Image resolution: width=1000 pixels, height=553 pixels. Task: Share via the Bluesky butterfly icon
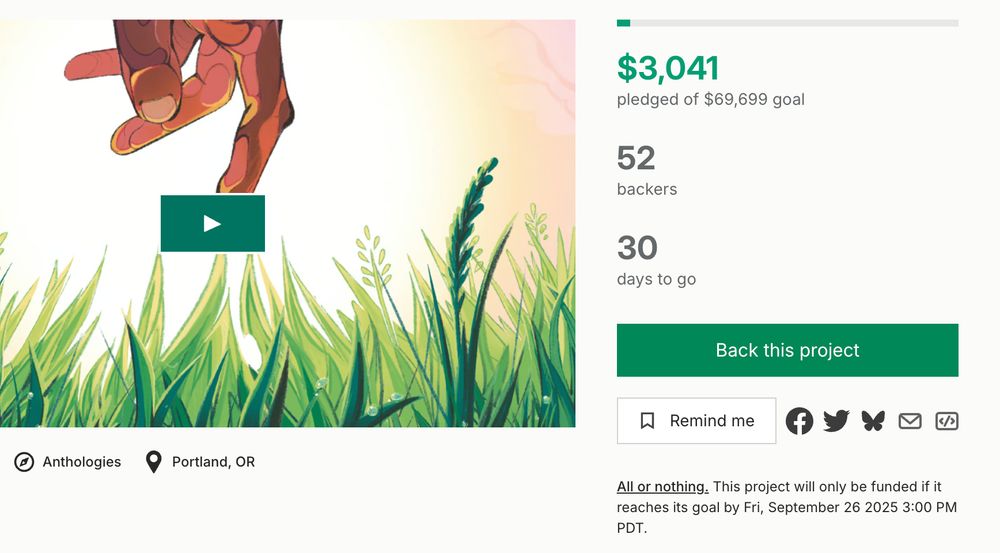click(x=873, y=421)
